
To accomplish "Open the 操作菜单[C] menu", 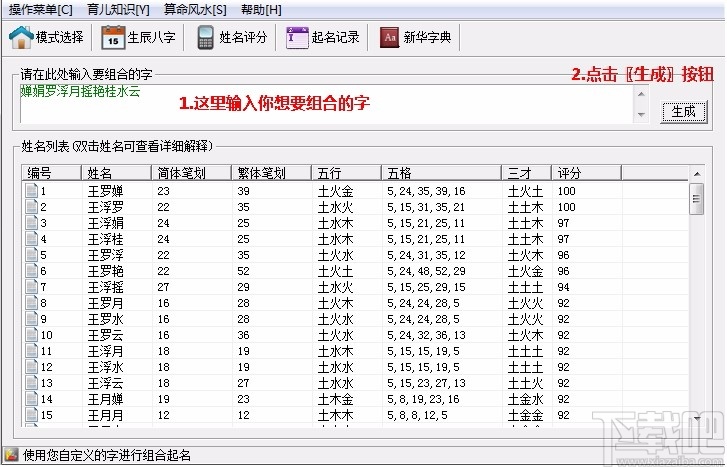I will click(41, 9).
